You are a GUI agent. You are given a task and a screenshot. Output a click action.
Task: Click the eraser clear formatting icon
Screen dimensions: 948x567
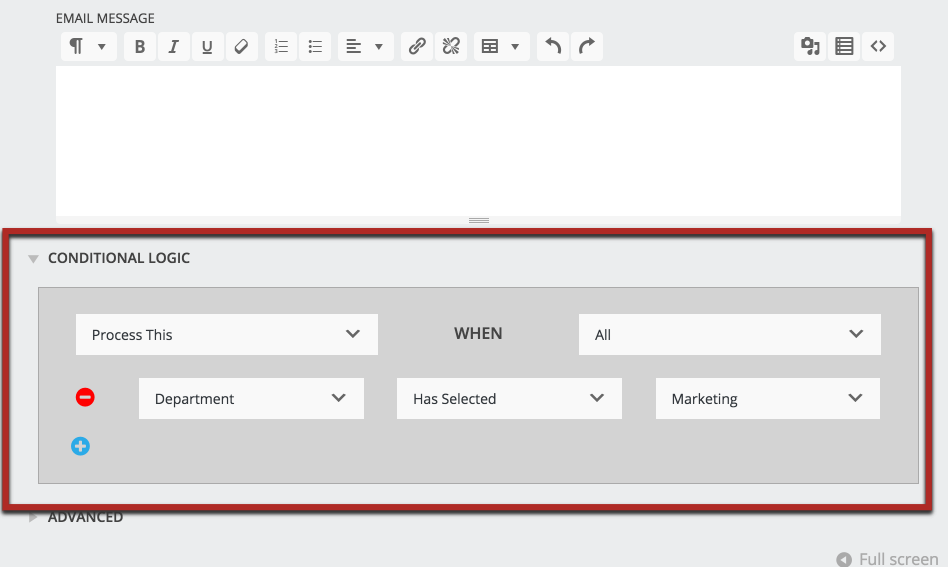point(240,46)
